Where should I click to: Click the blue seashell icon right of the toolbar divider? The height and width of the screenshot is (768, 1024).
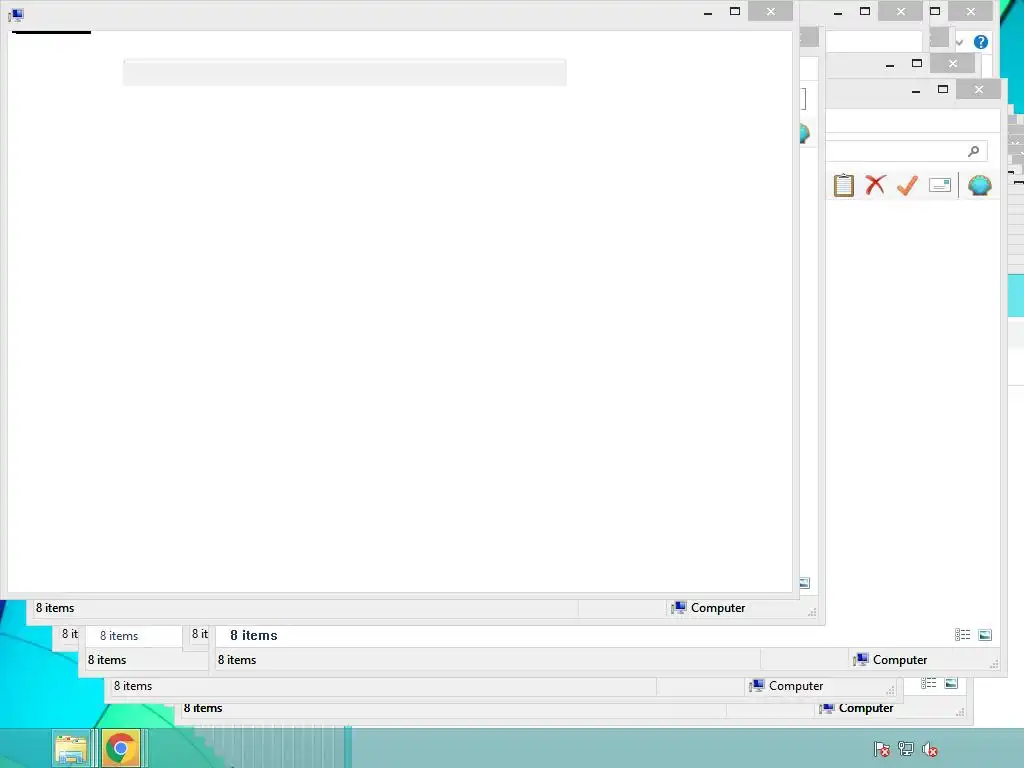980,185
